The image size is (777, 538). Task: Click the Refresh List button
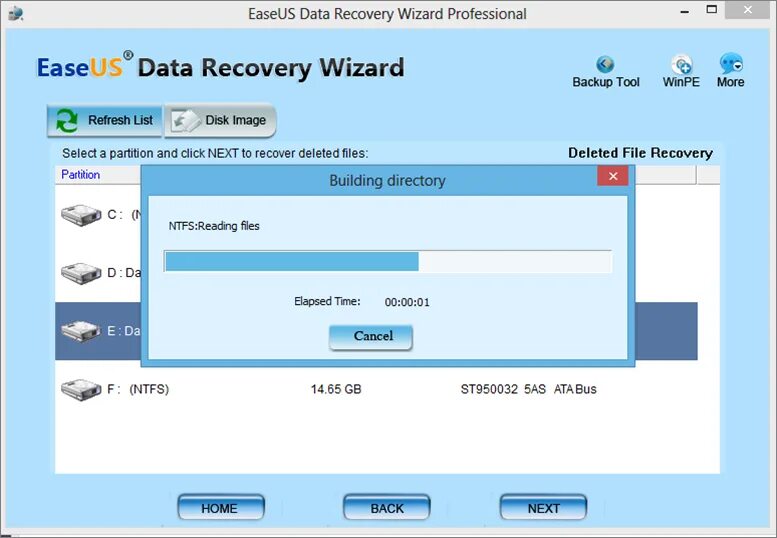105,120
